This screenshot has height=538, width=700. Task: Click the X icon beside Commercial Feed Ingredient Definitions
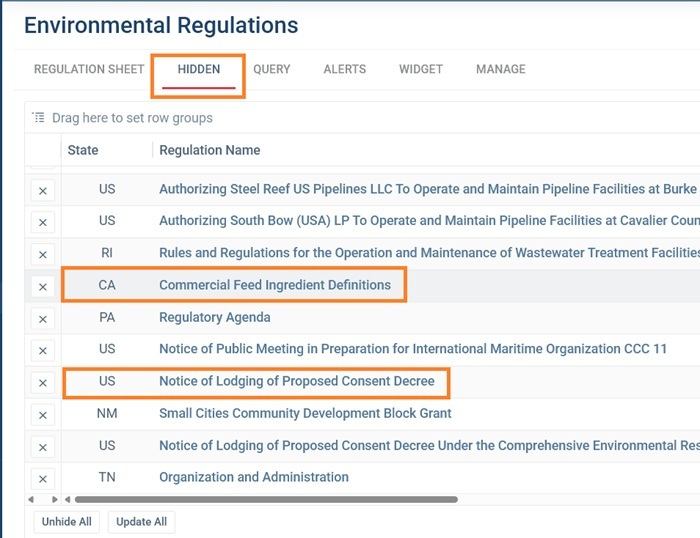(x=43, y=287)
